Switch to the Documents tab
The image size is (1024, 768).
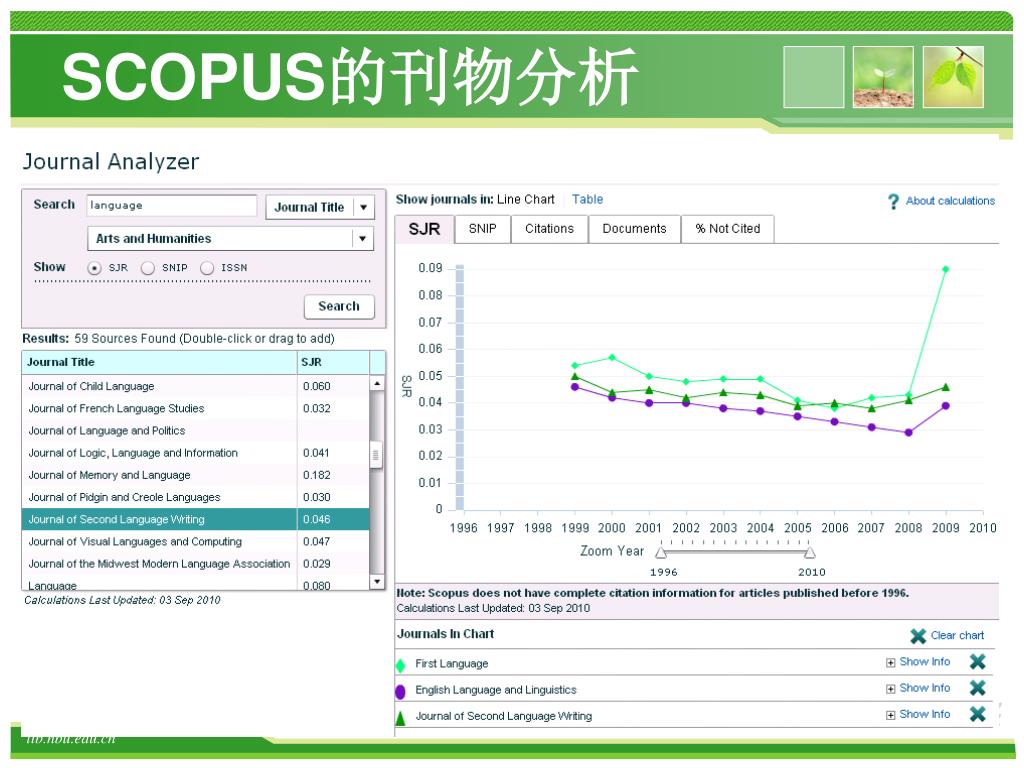[x=634, y=229]
